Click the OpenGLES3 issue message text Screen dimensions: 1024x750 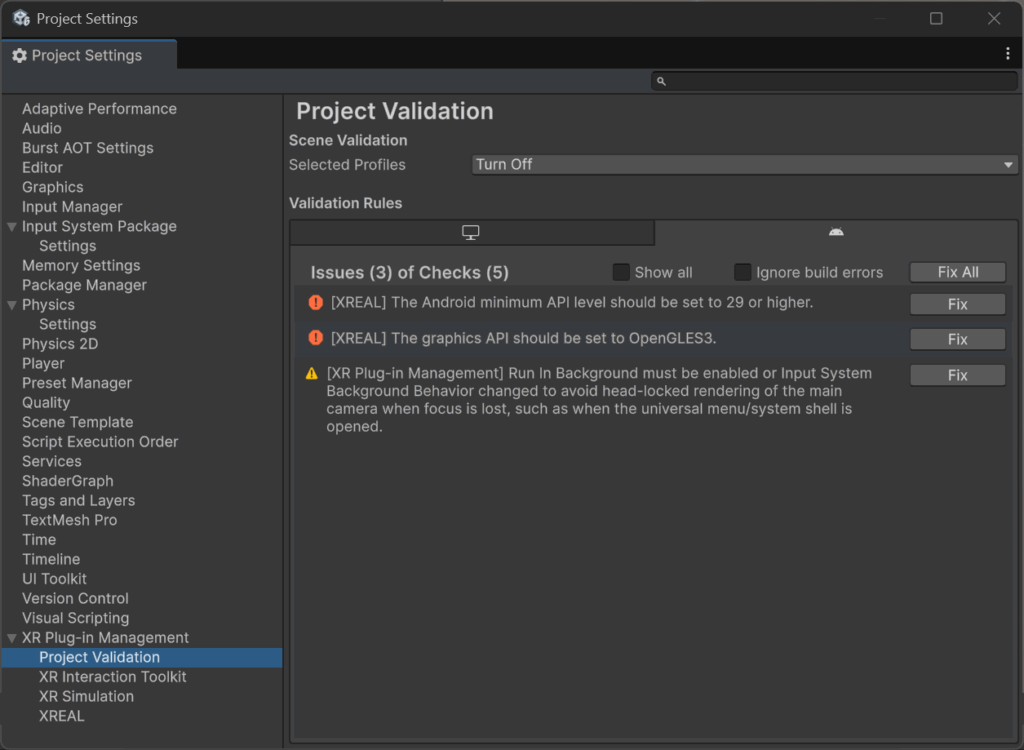(523, 338)
